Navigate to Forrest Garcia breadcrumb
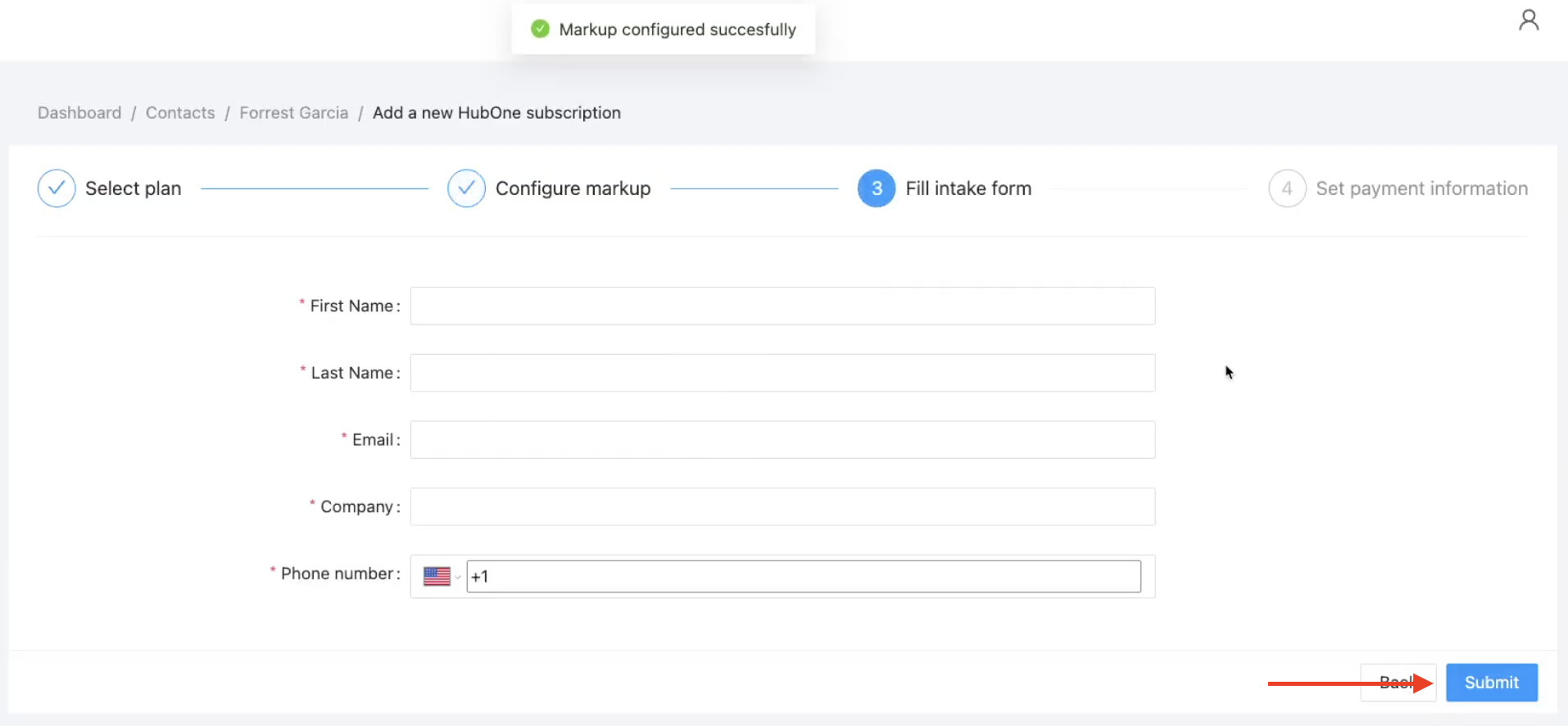This screenshot has height=726, width=1568. tap(293, 113)
